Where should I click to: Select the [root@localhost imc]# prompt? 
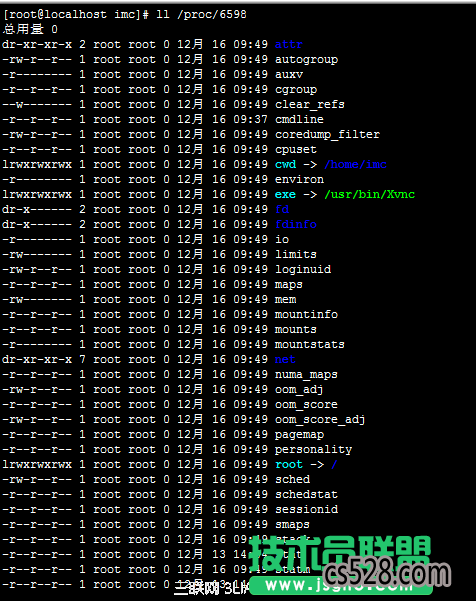[x=76, y=15]
